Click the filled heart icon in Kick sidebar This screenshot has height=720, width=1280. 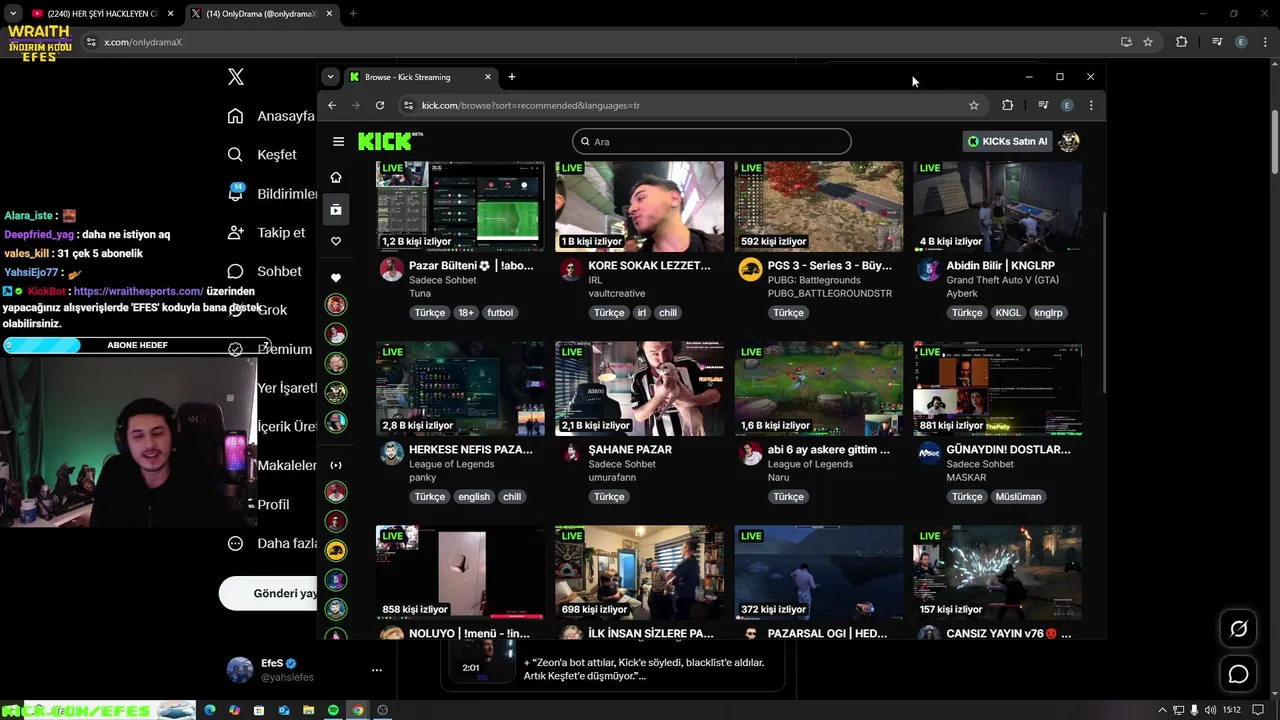pos(336,277)
